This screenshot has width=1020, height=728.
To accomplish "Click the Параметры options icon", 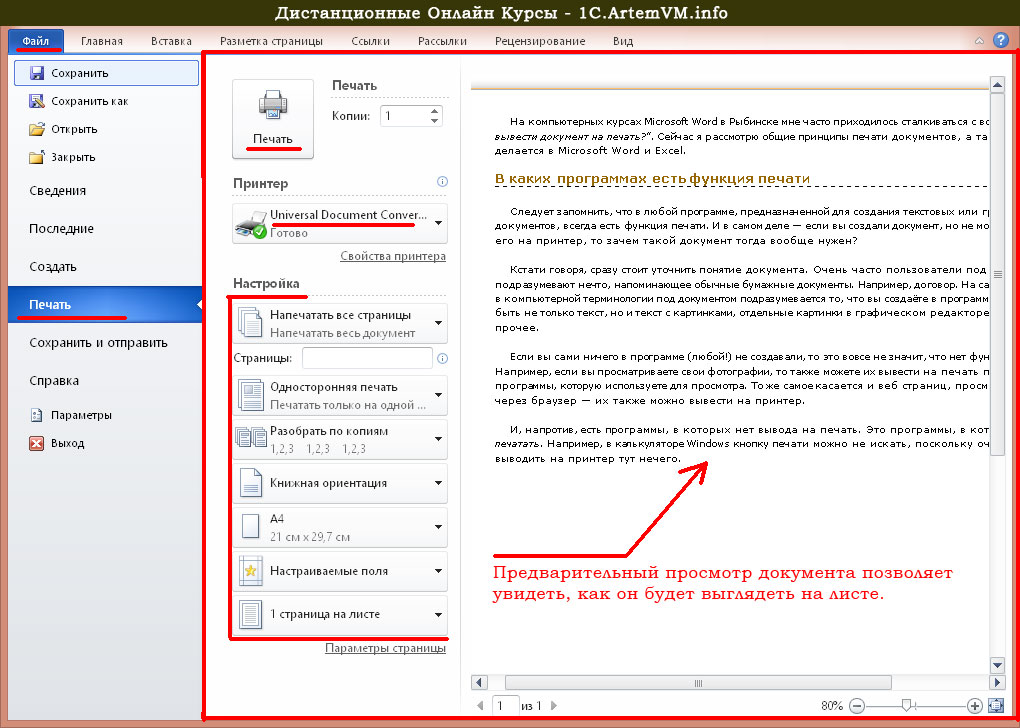I will click(37, 415).
